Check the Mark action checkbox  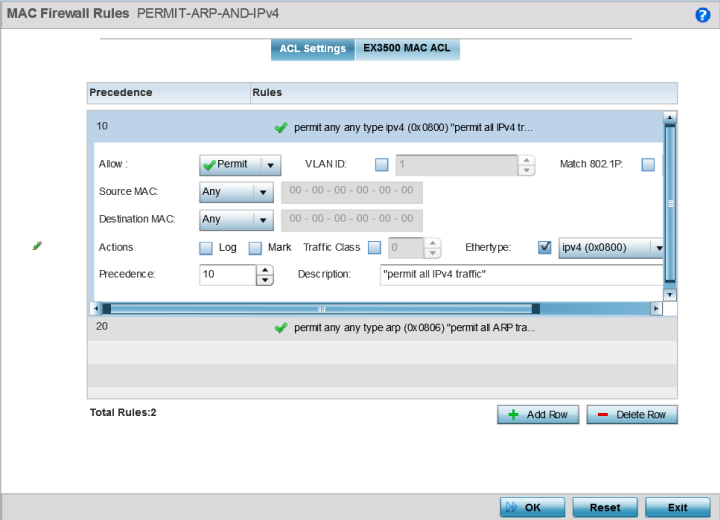click(255, 248)
